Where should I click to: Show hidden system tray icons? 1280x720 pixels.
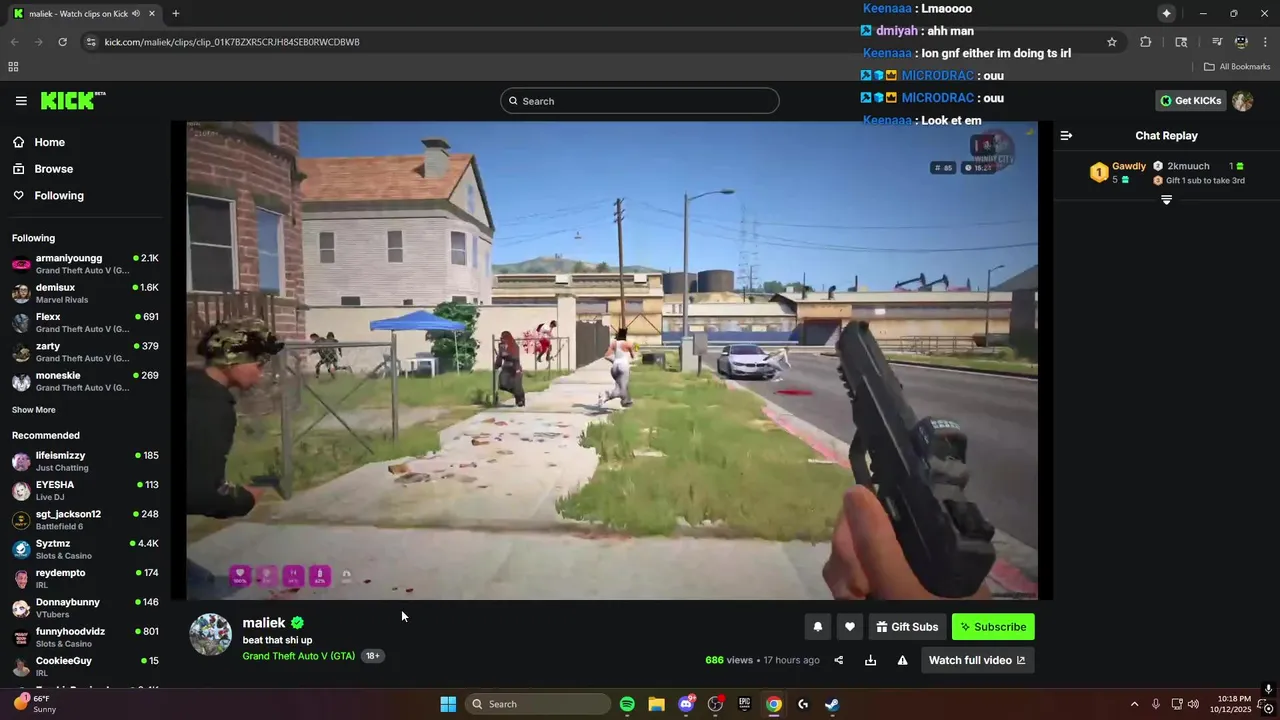pyautogui.click(x=1134, y=704)
